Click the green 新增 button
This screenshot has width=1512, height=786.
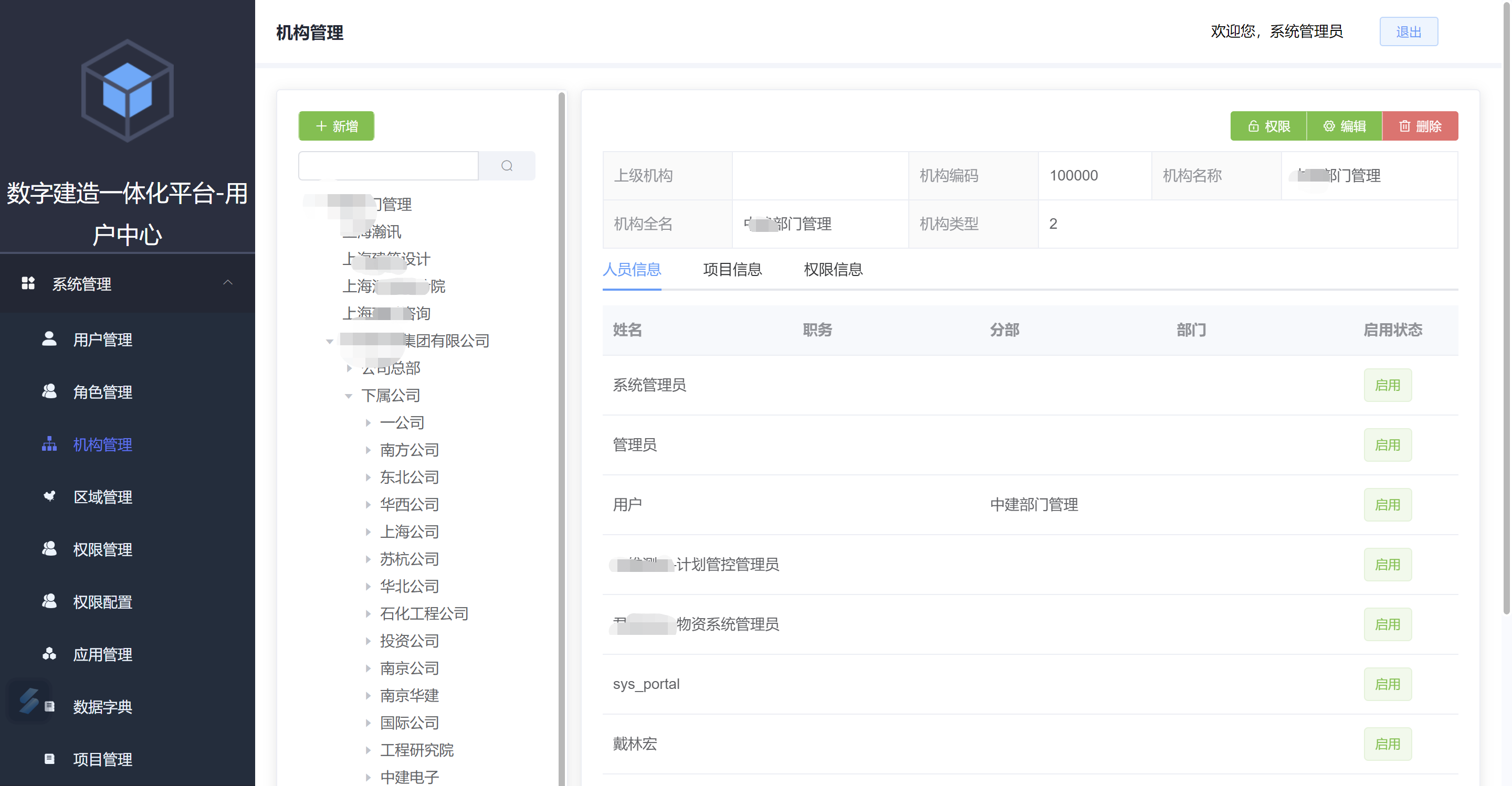337,126
